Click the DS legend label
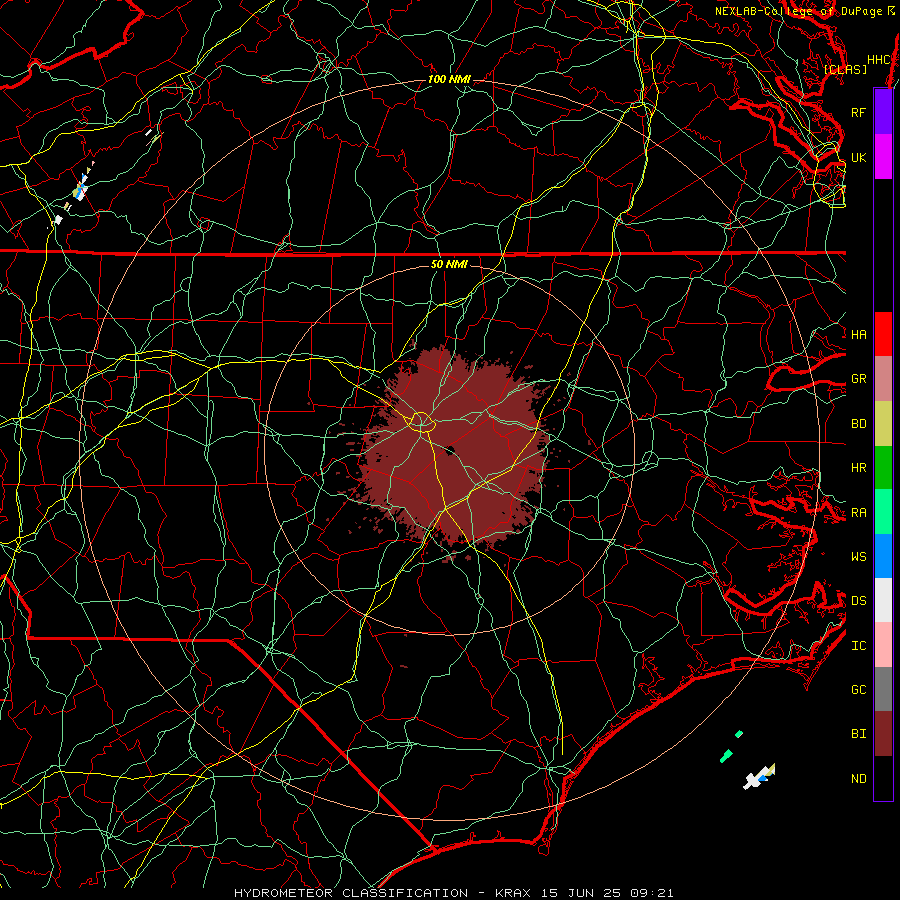 (858, 600)
